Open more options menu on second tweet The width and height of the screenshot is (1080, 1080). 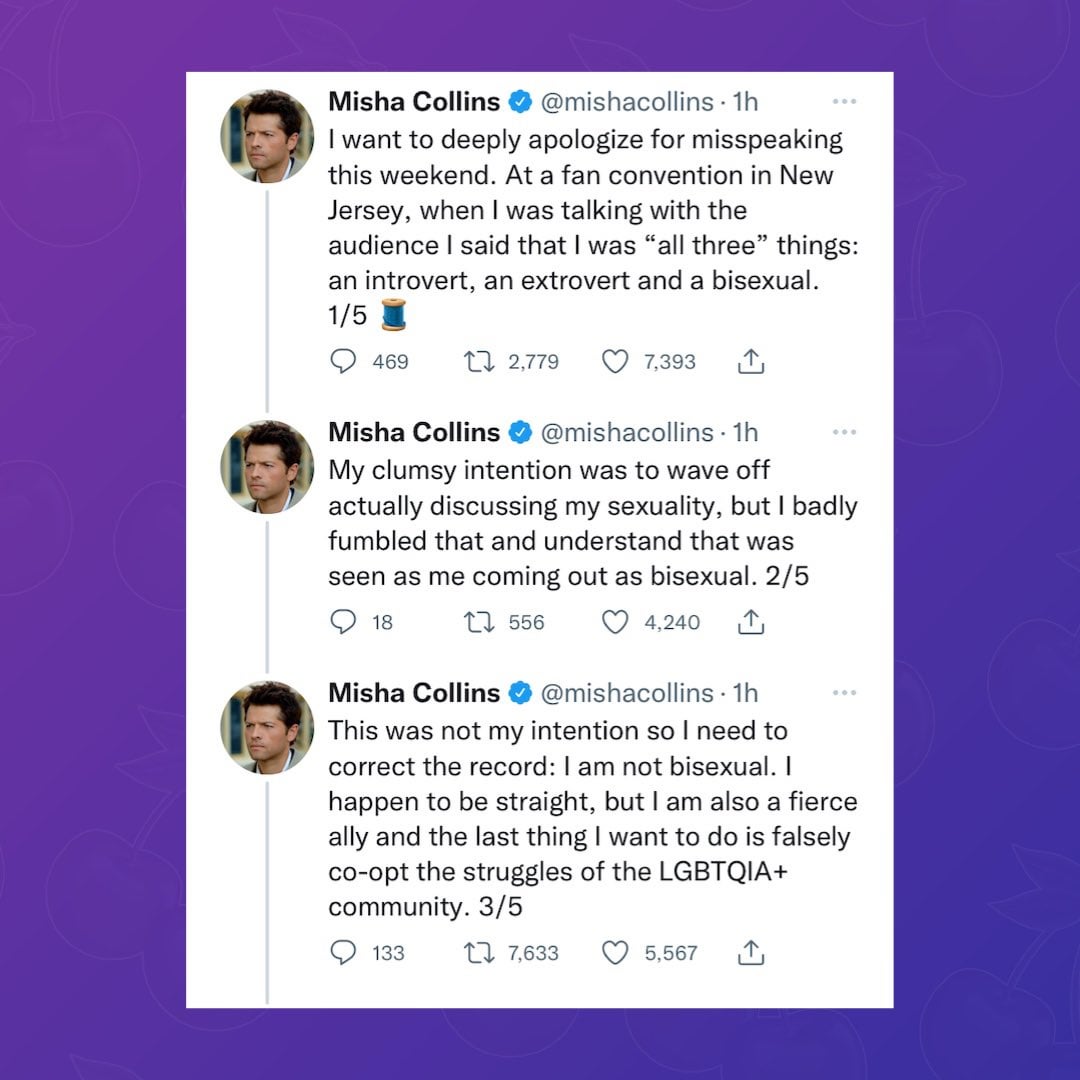click(844, 432)
